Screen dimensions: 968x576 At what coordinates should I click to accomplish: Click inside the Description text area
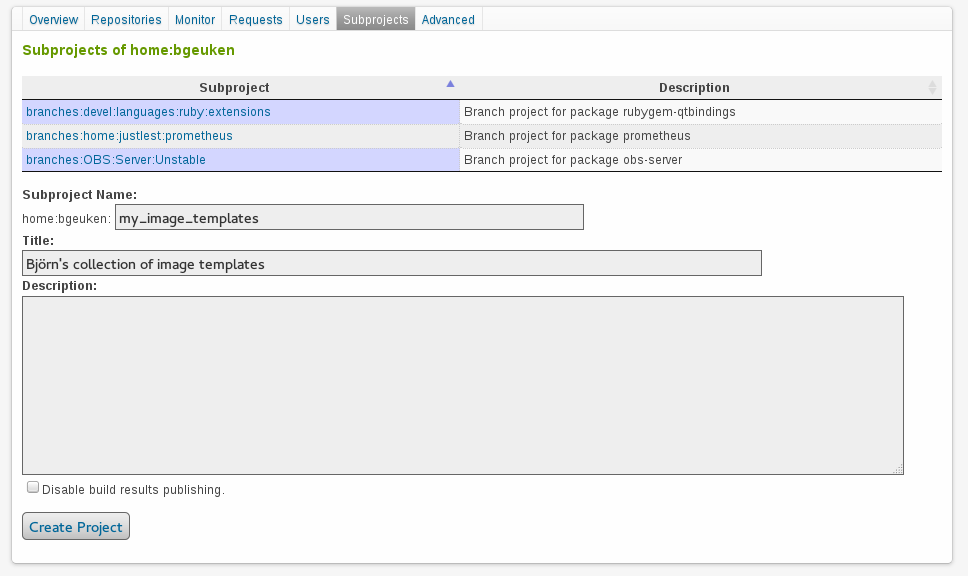(x=462, y=385)
